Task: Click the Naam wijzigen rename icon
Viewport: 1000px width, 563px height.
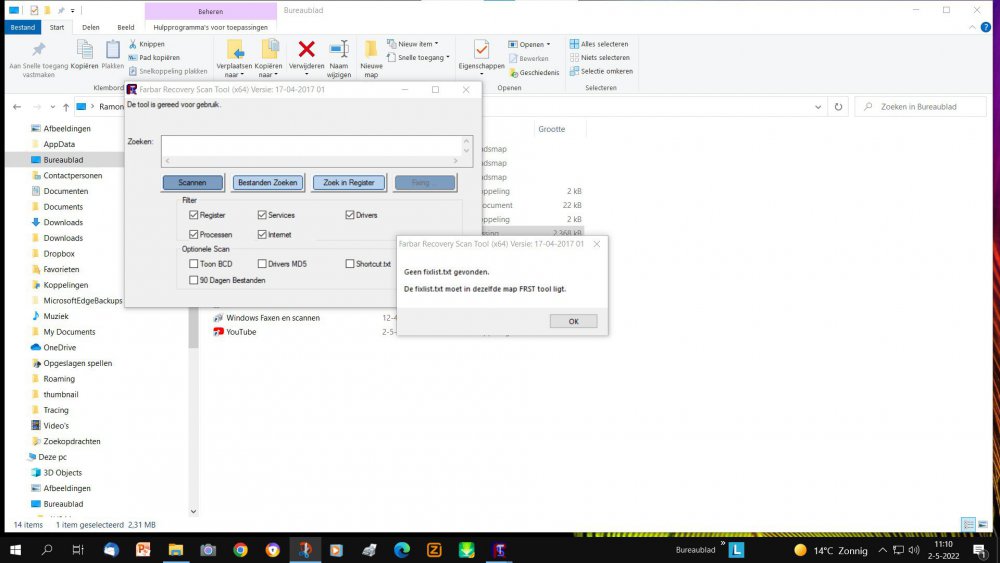Action: pos(339,49)
